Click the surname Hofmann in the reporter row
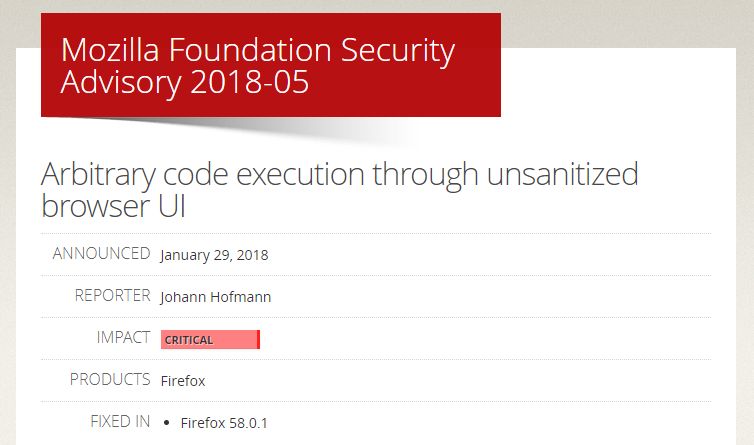 241,297
